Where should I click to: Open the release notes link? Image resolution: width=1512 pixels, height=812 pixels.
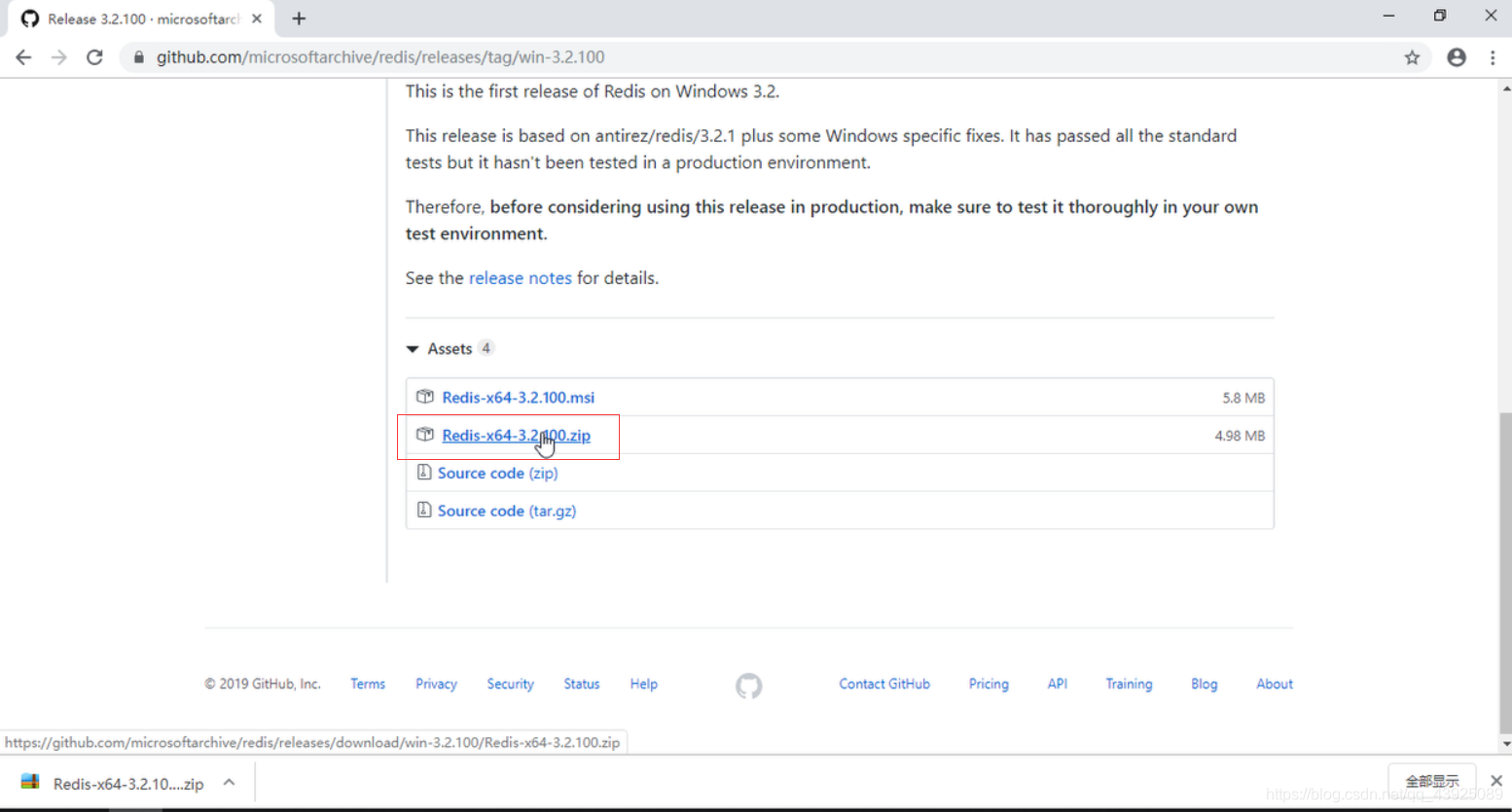tap(521, 278)
